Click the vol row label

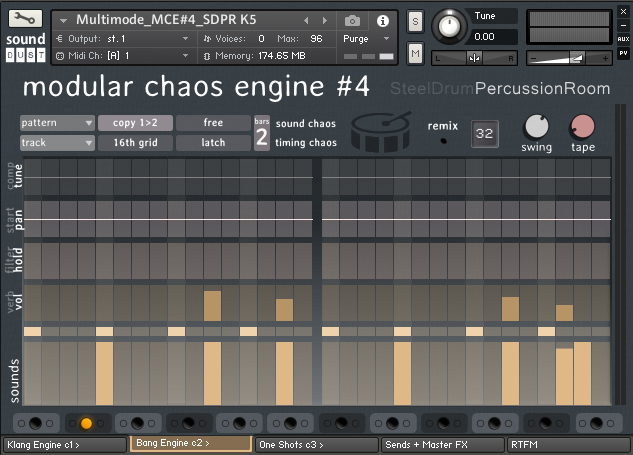19,302
